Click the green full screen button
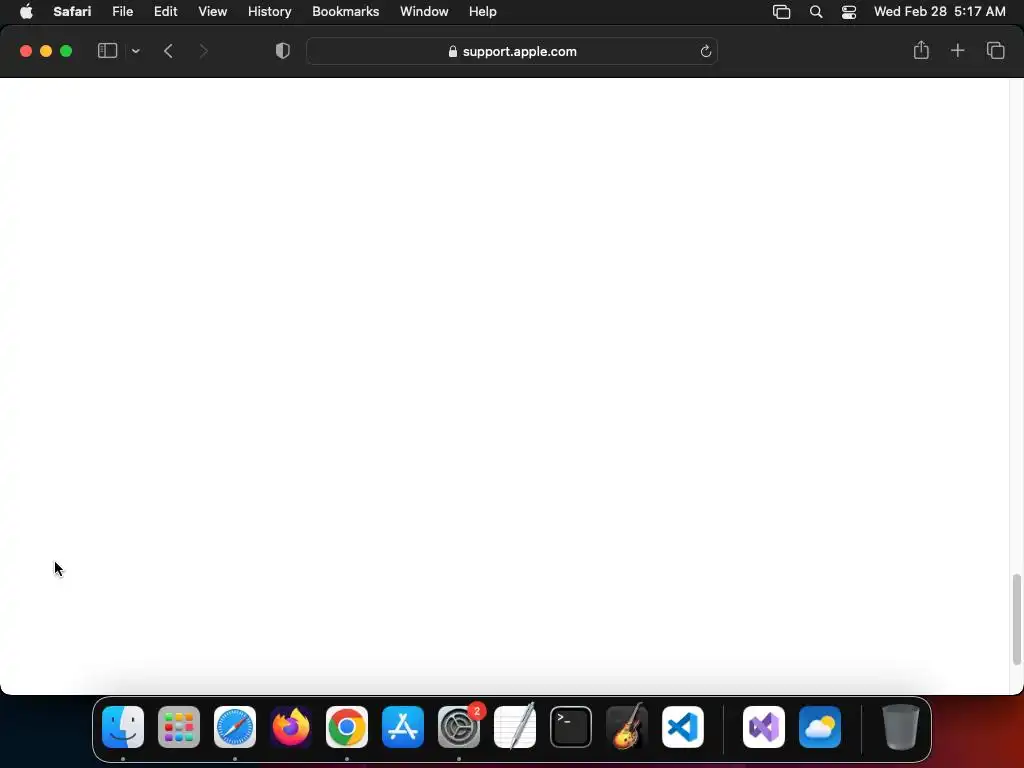The image size is (1024, 768). [x=66, y=51]
